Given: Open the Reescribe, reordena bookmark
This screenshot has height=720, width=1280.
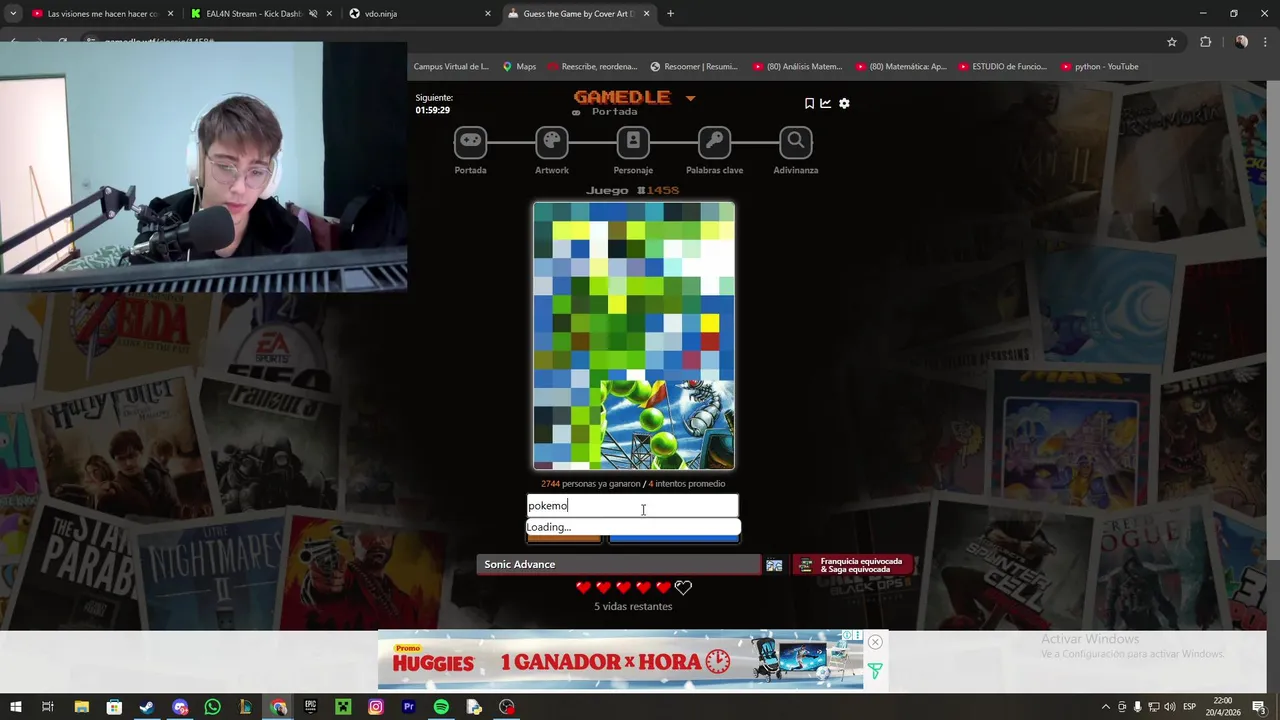Looking at the screenshot, I should 592,67.
